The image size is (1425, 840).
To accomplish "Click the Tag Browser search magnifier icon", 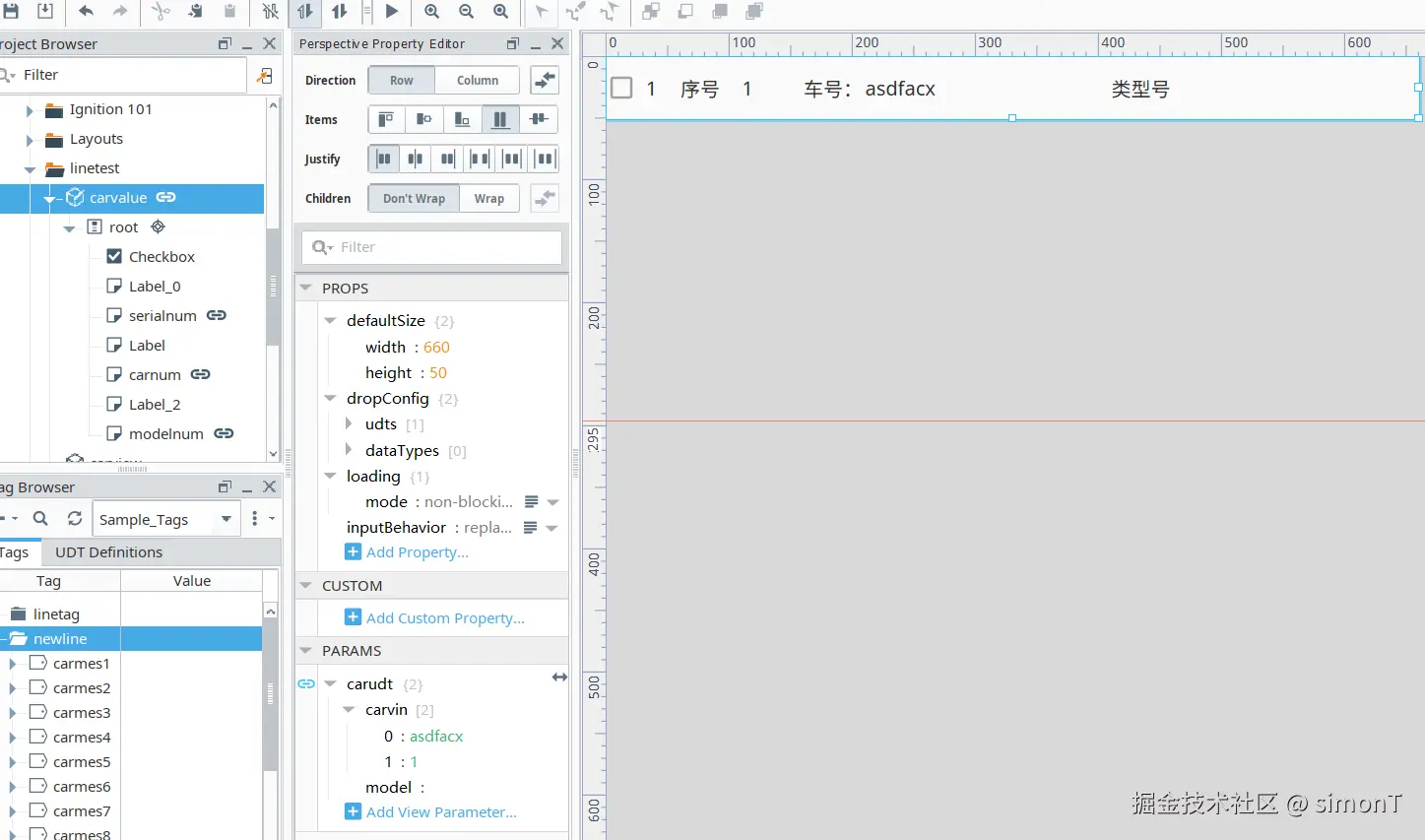I will (x=40, y=518).
